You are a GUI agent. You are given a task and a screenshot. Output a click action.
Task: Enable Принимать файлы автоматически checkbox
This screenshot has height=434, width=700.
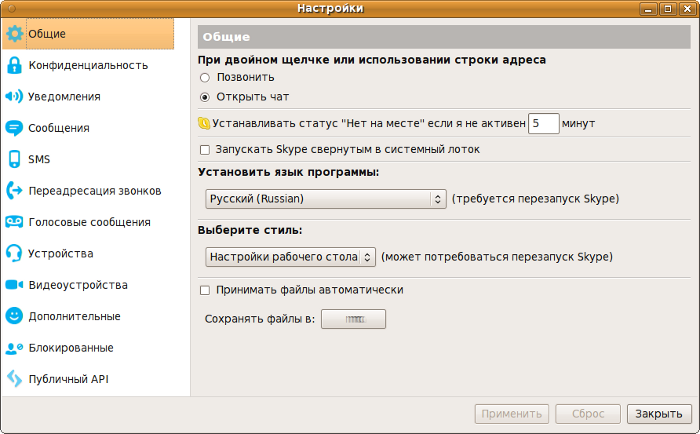(x=205, y=290)
